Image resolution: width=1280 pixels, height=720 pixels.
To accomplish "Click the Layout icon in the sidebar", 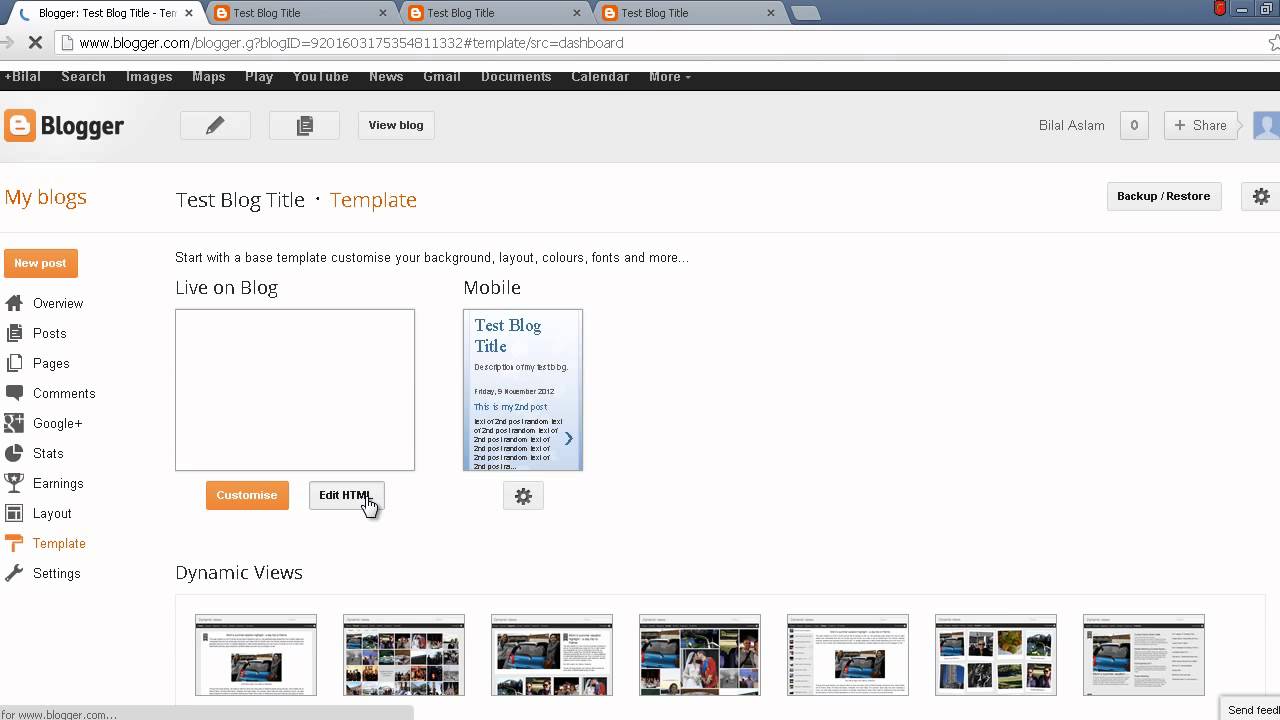I will [x=14, y=513].
